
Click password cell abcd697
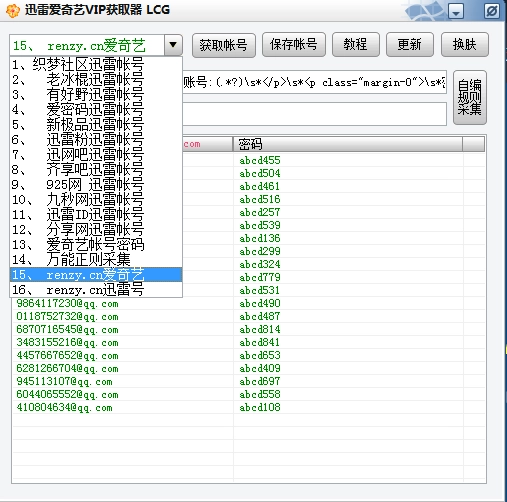[260, 381]
